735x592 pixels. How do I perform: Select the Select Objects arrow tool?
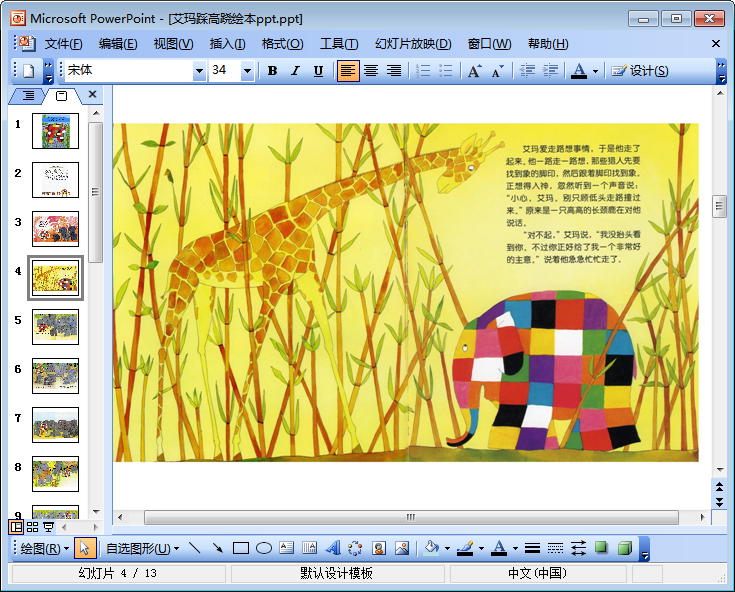point(85,548)
